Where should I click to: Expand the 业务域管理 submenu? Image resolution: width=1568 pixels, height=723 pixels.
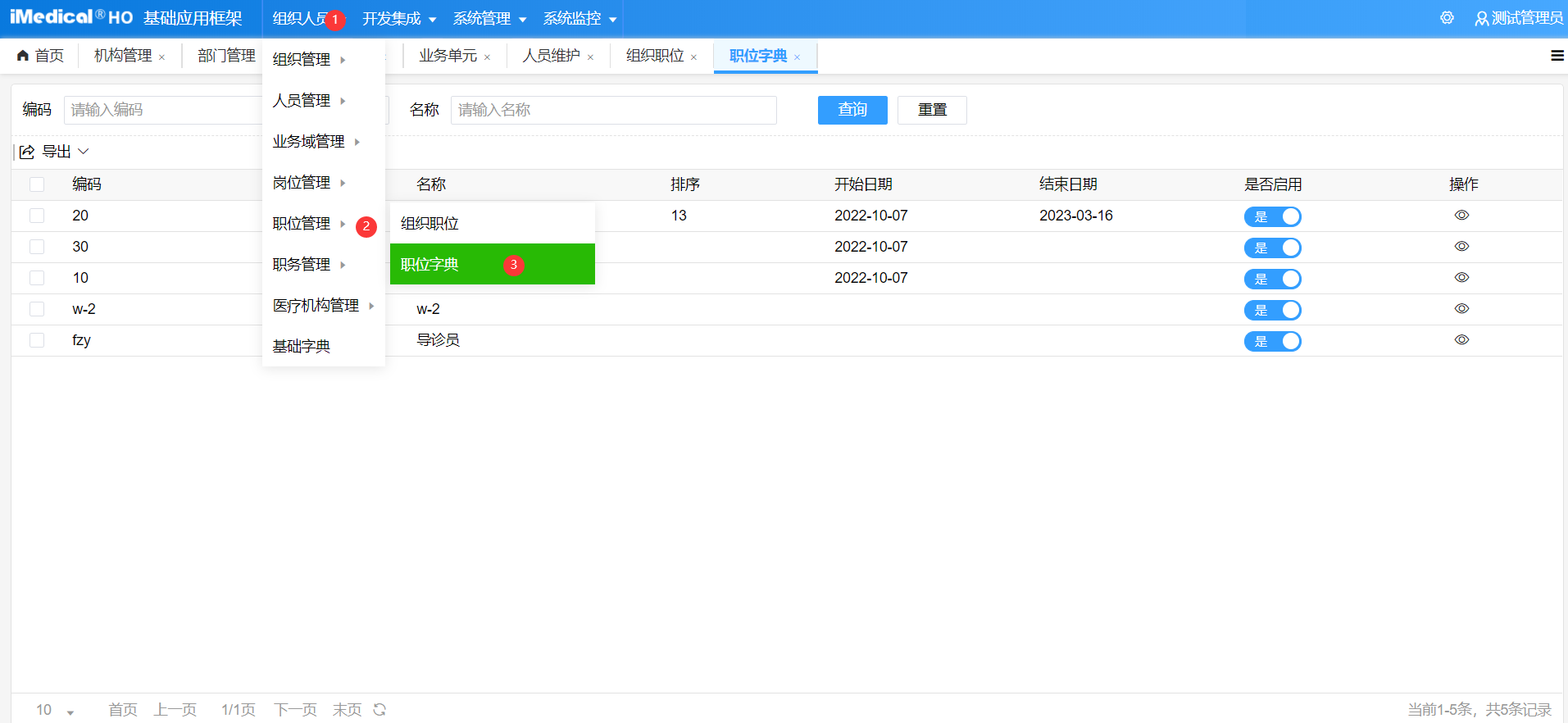coord(324,142)
